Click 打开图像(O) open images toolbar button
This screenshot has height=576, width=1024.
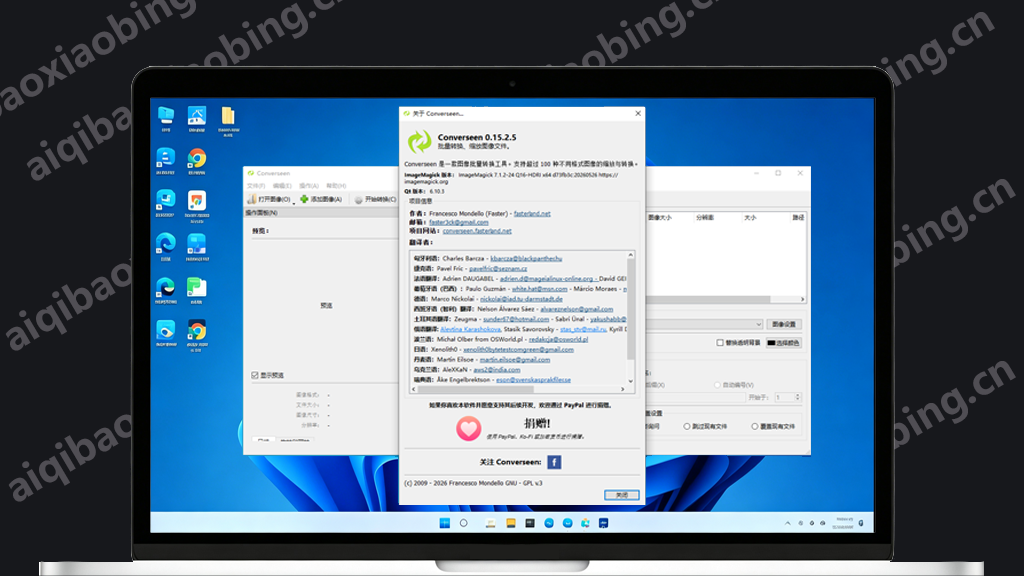coord(269,199)
